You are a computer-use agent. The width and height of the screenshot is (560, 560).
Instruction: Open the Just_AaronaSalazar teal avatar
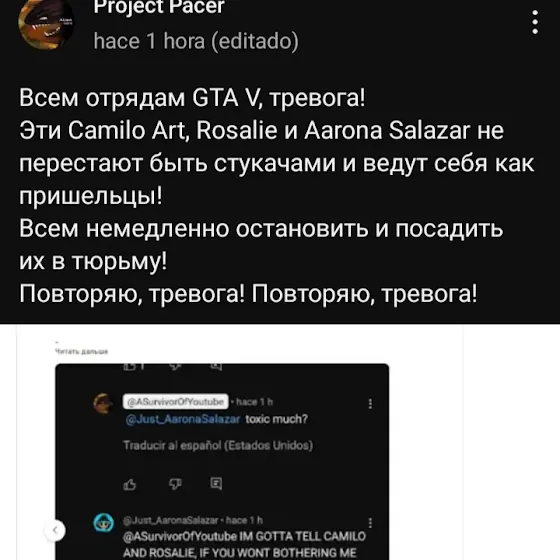104,523
